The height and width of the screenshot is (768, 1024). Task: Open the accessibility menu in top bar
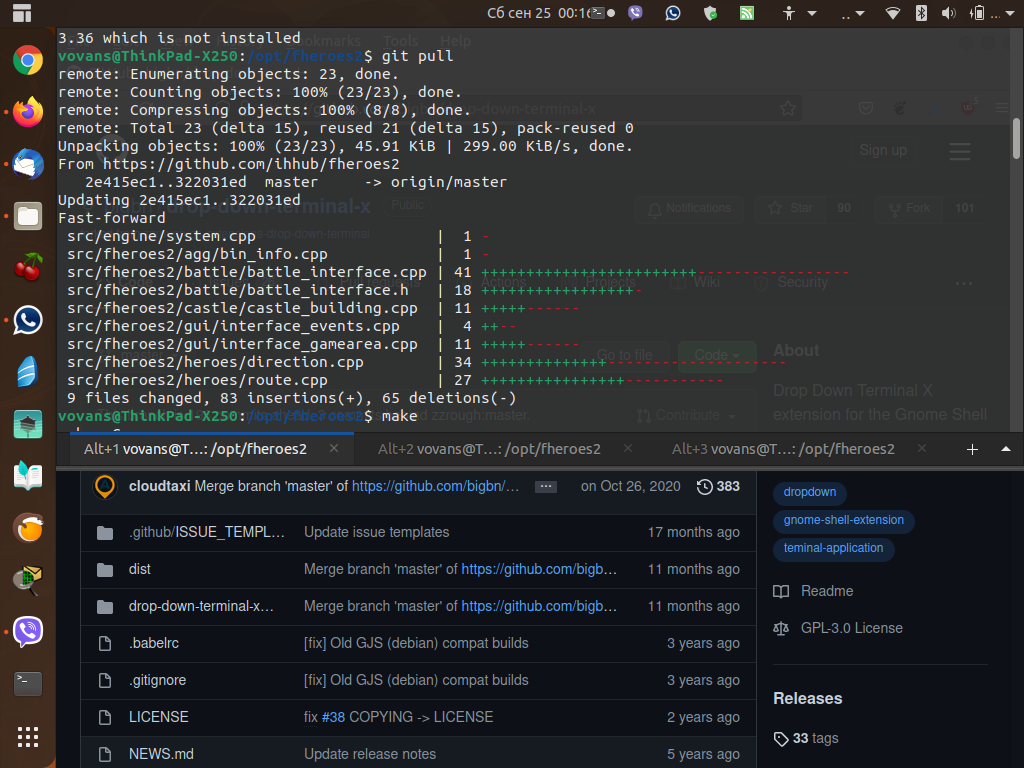point(799,13)
